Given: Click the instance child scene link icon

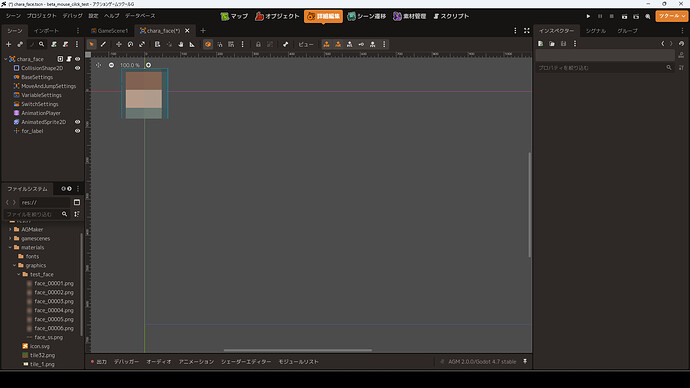Looking at the screenshot, I should tap(20, 44).
